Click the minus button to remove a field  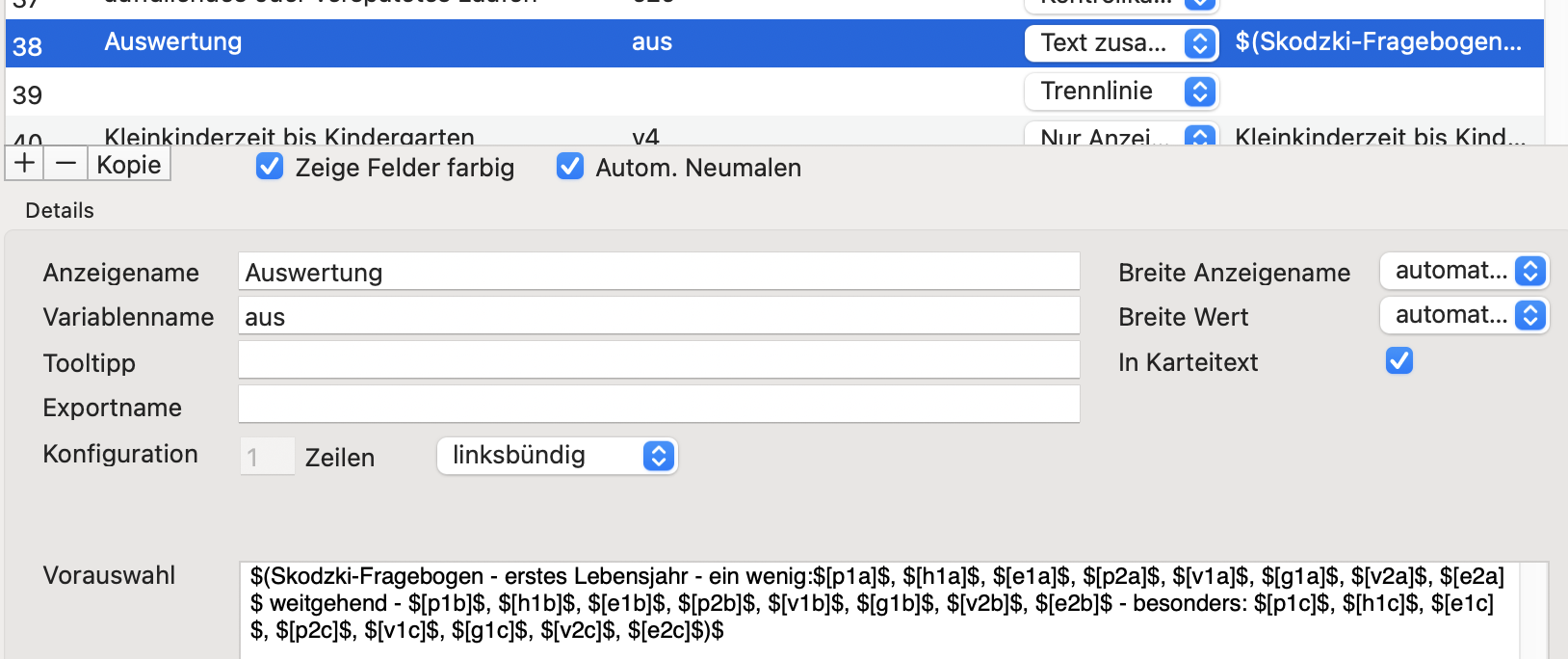coord(66,164)
